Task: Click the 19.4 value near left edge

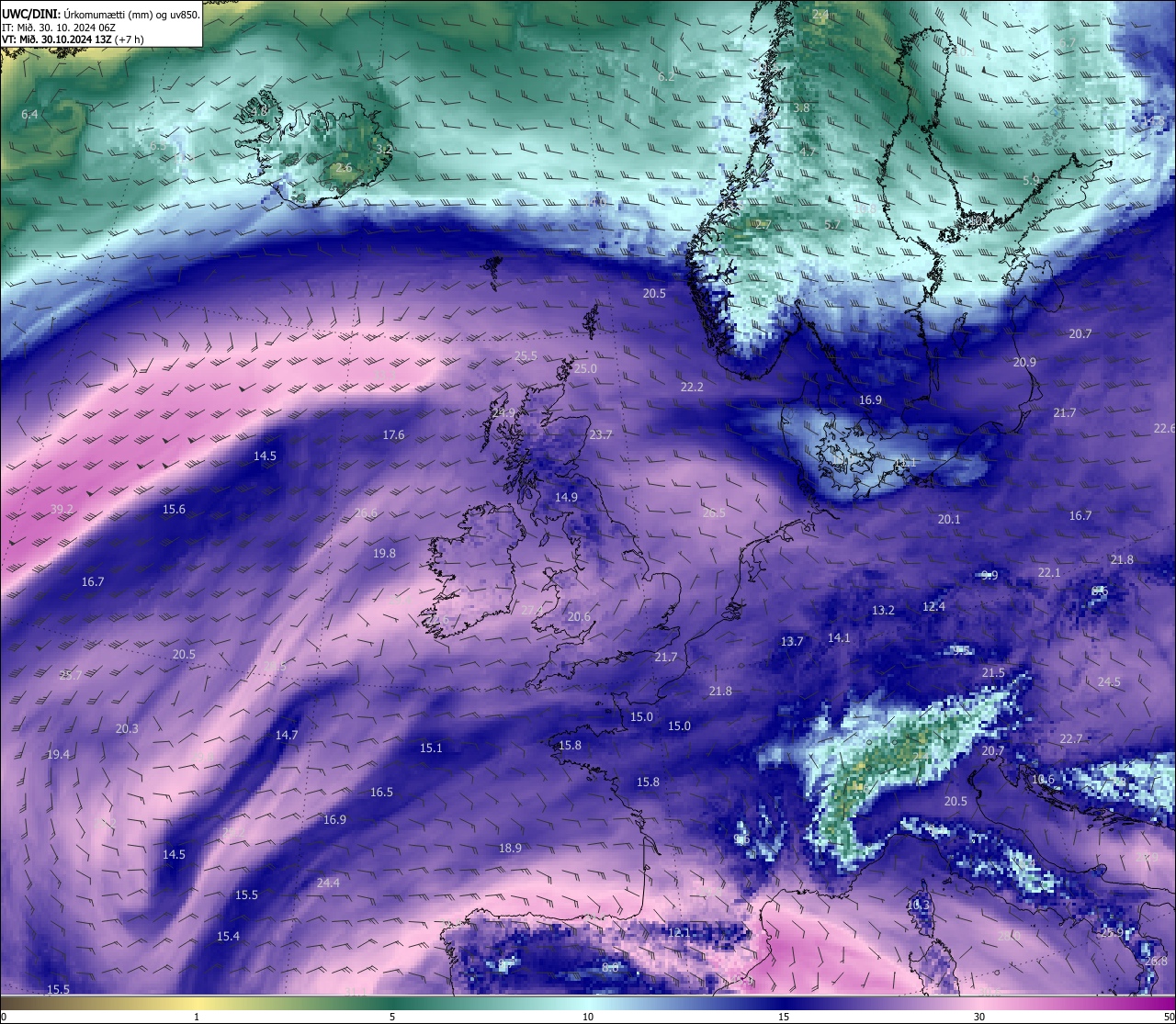Action: pyautogui.click(x=58, y=754)
